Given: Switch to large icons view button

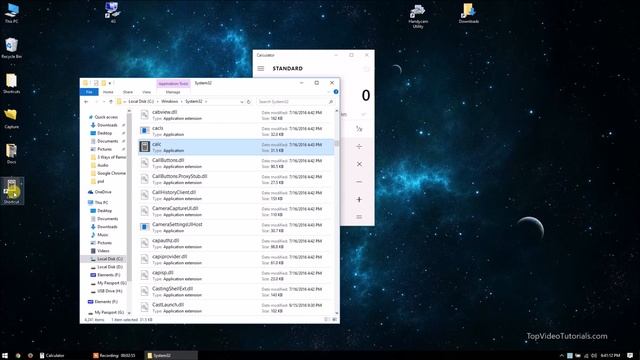Looking at the screenshot, I should click(335, 320).
